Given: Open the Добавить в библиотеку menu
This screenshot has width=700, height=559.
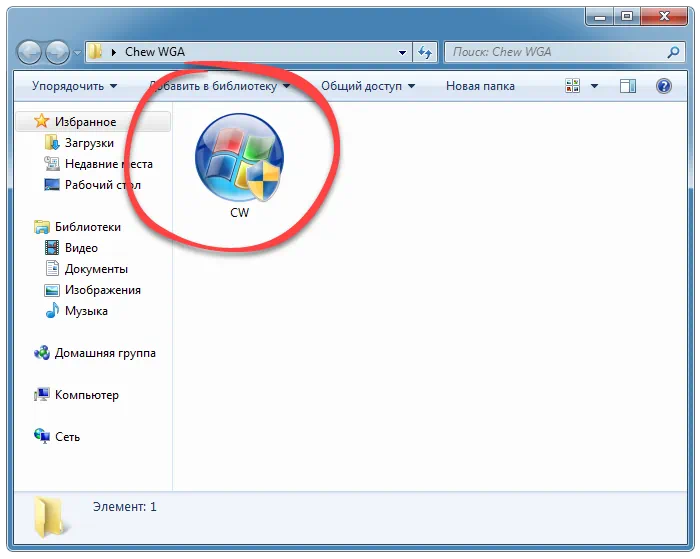Looking at the screenshot, I should click(220, 86).
